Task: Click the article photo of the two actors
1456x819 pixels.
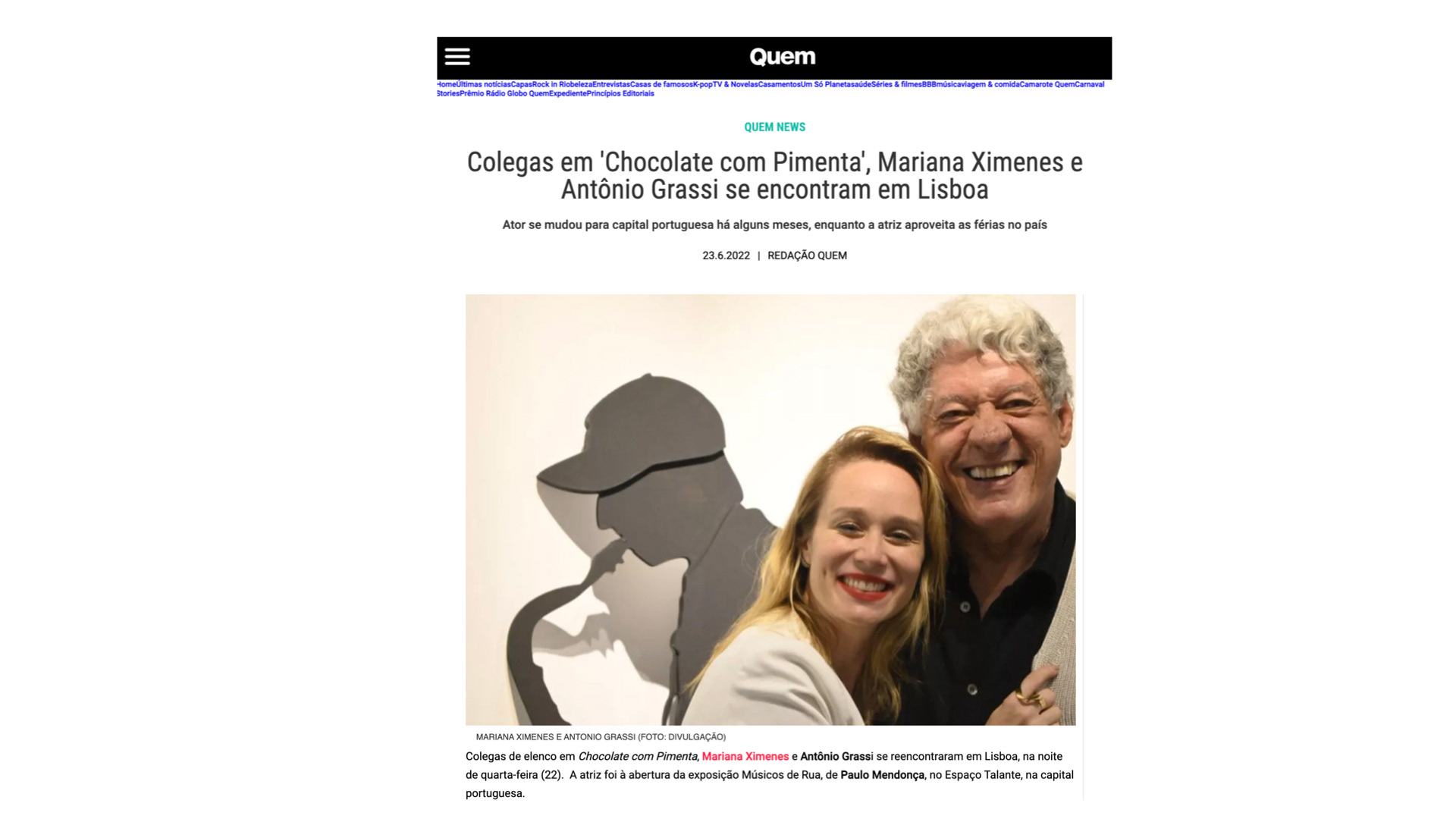Action: point(770,510)
